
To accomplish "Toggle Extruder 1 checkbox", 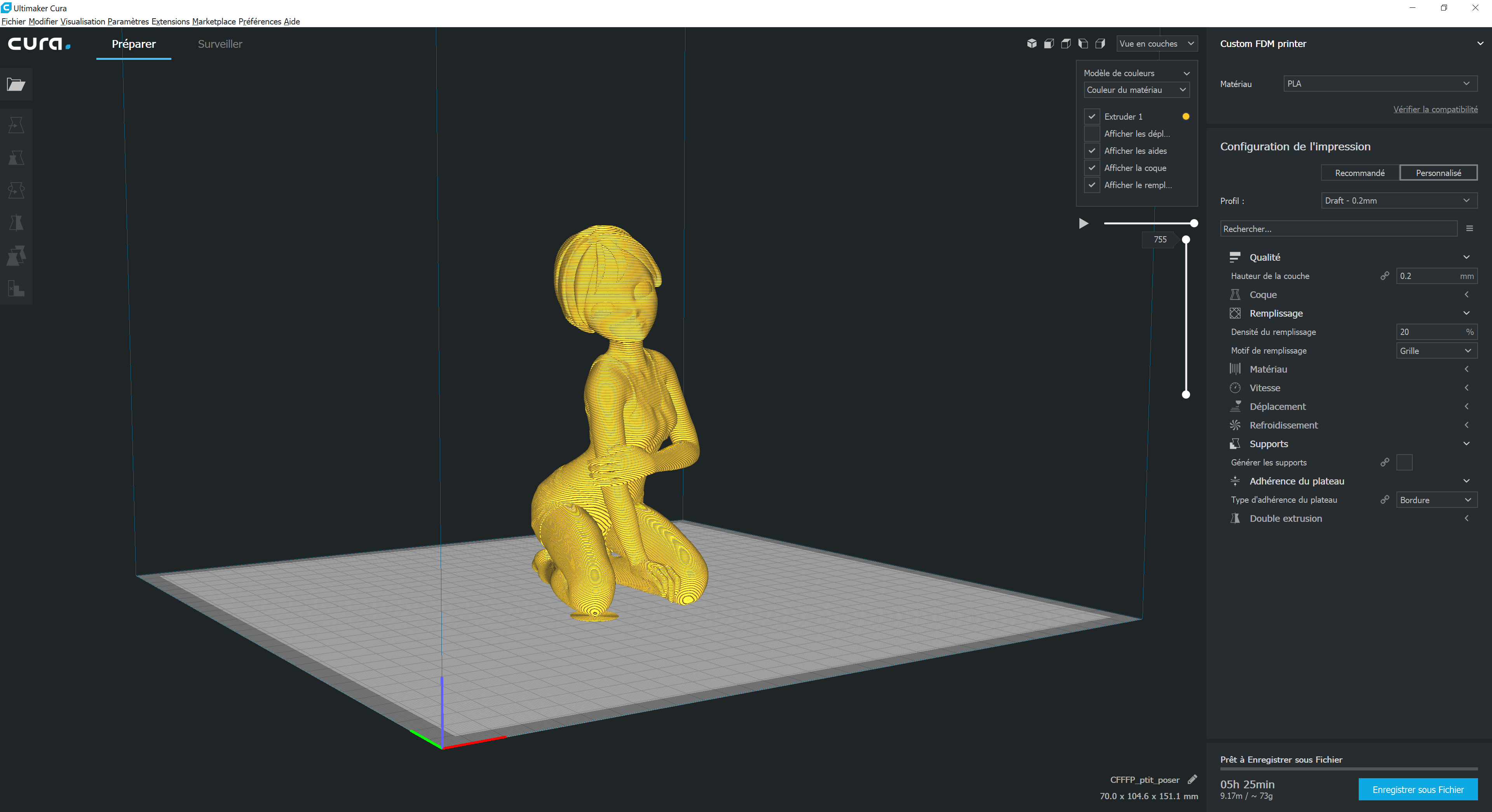I will pyautogui.click(x=1092, y=117).
